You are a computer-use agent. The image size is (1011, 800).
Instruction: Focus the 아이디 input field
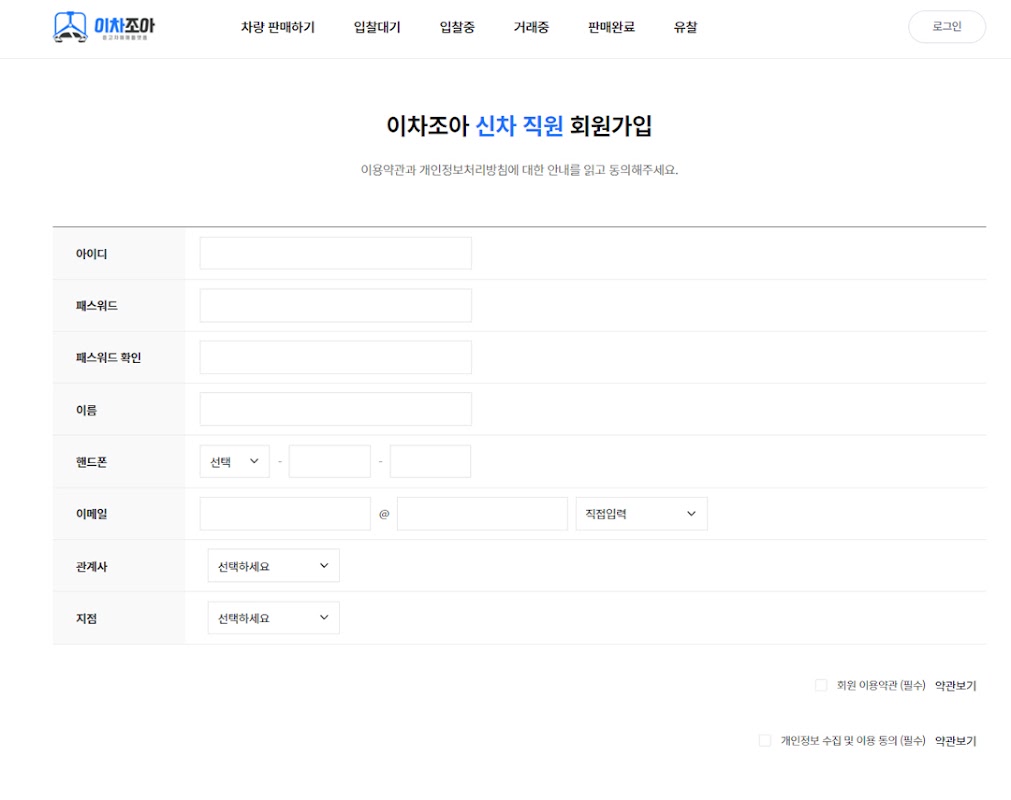tap(335, 253)
